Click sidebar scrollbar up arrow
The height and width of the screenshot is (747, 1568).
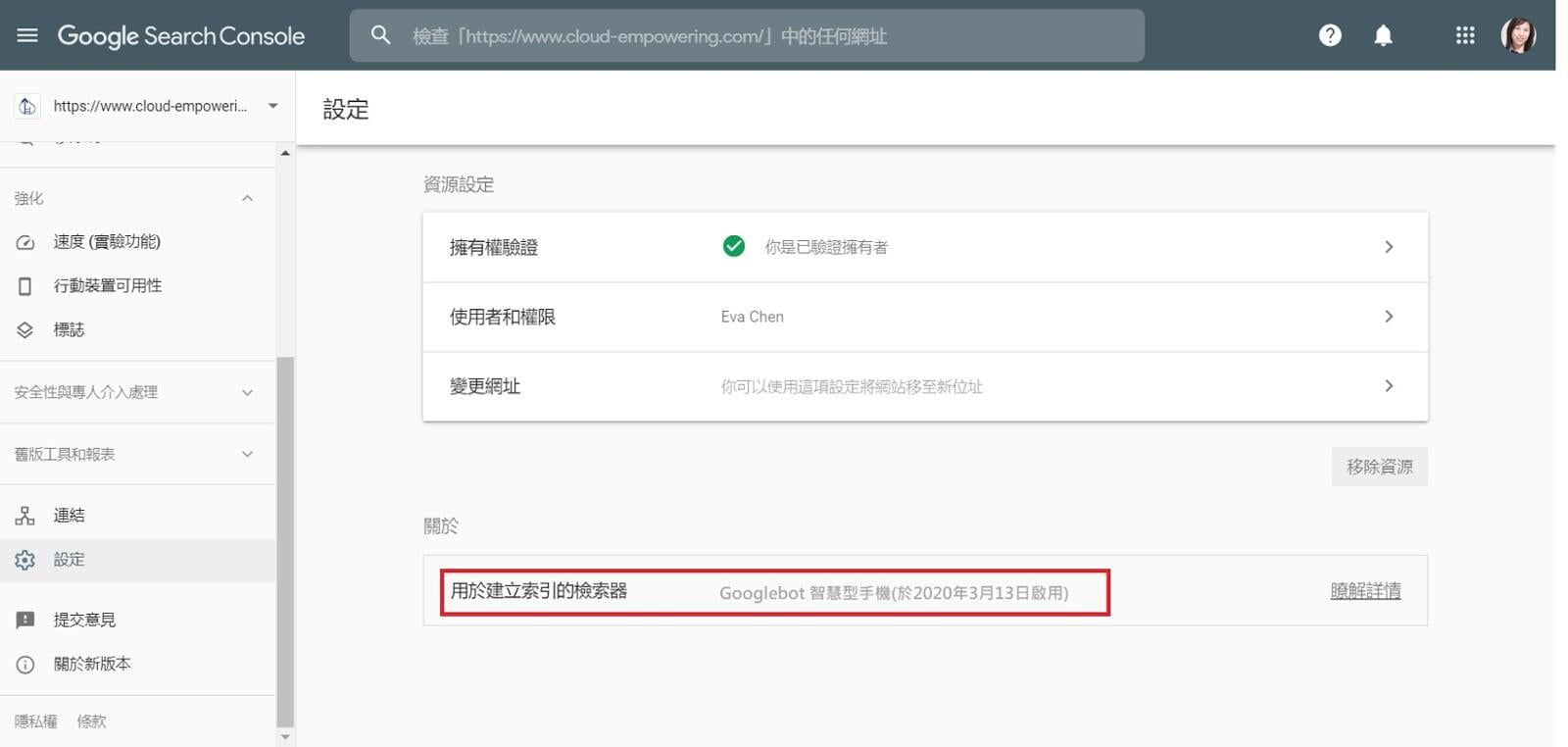pyautogui.click(x=285, y=153)
